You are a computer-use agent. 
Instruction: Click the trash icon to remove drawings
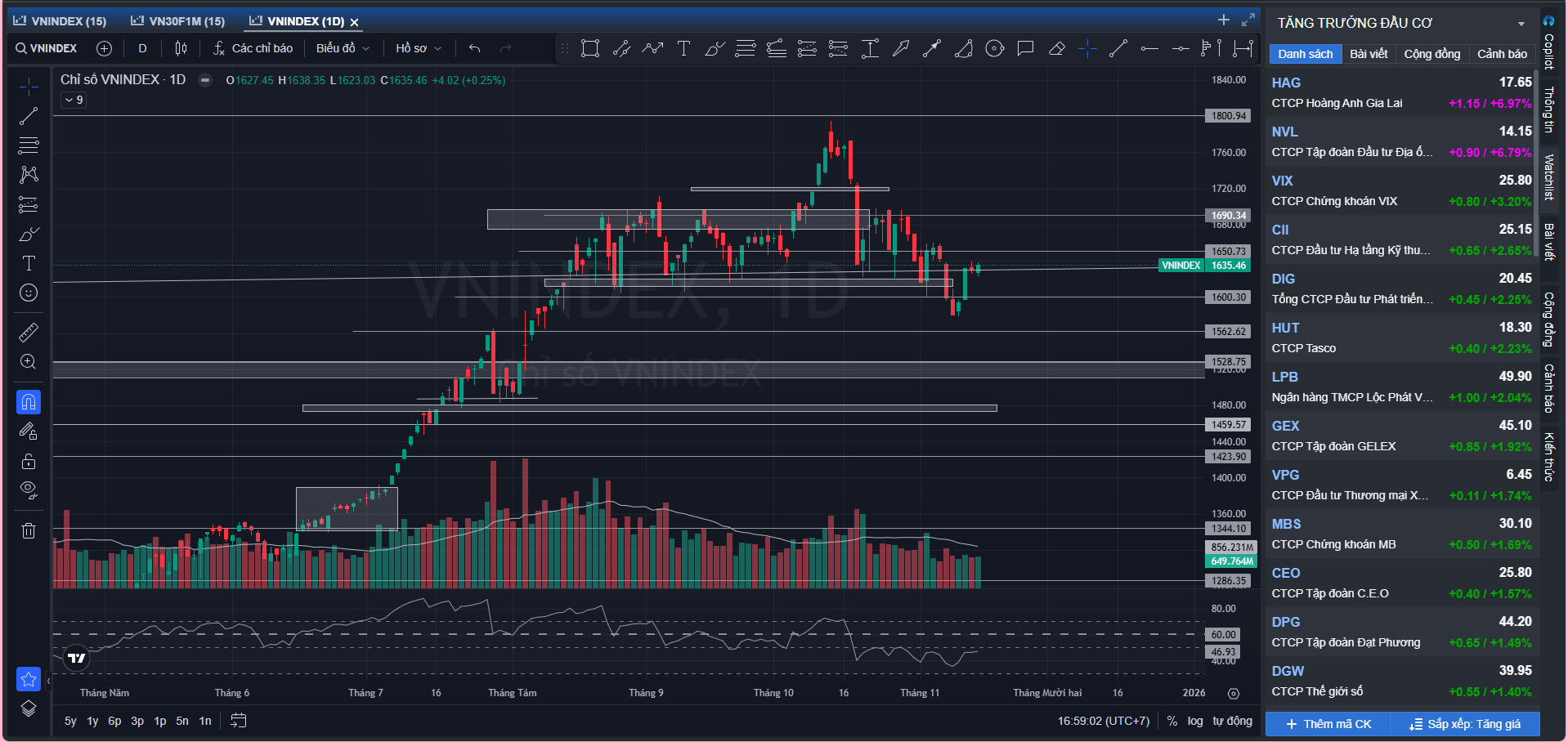(x=29, y=530)
